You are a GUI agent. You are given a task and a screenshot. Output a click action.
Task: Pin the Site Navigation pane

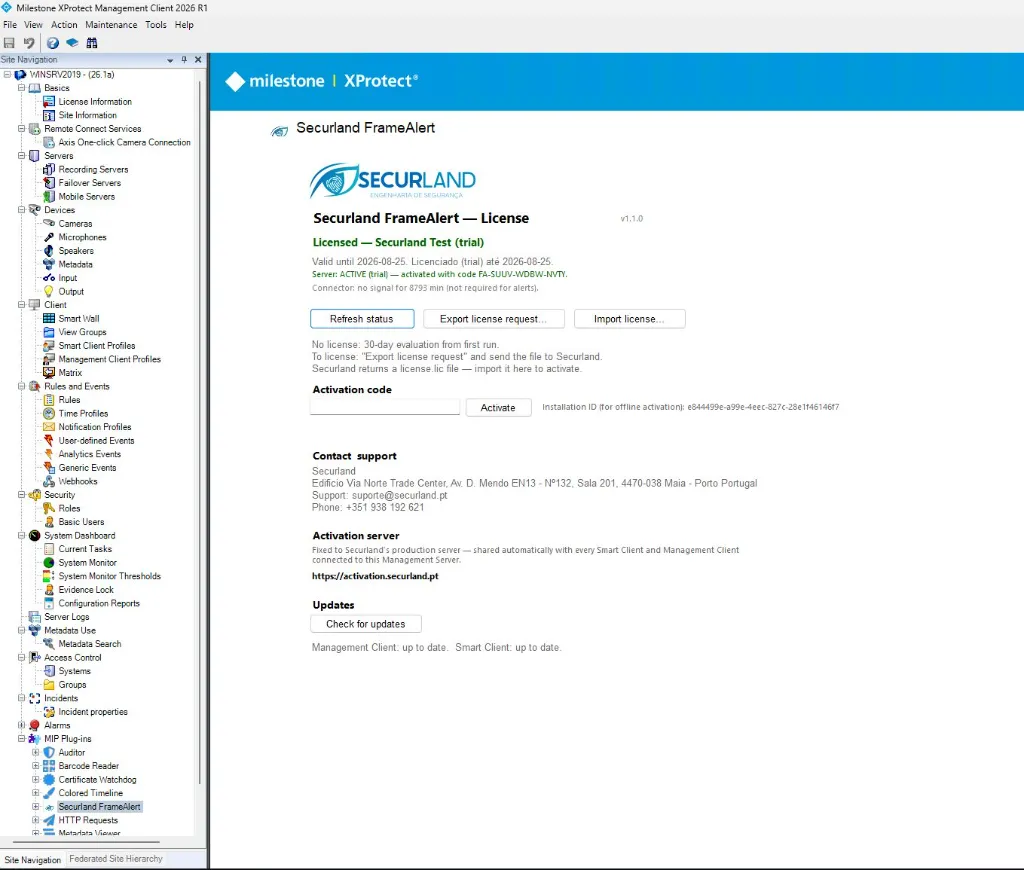point(184,59)
